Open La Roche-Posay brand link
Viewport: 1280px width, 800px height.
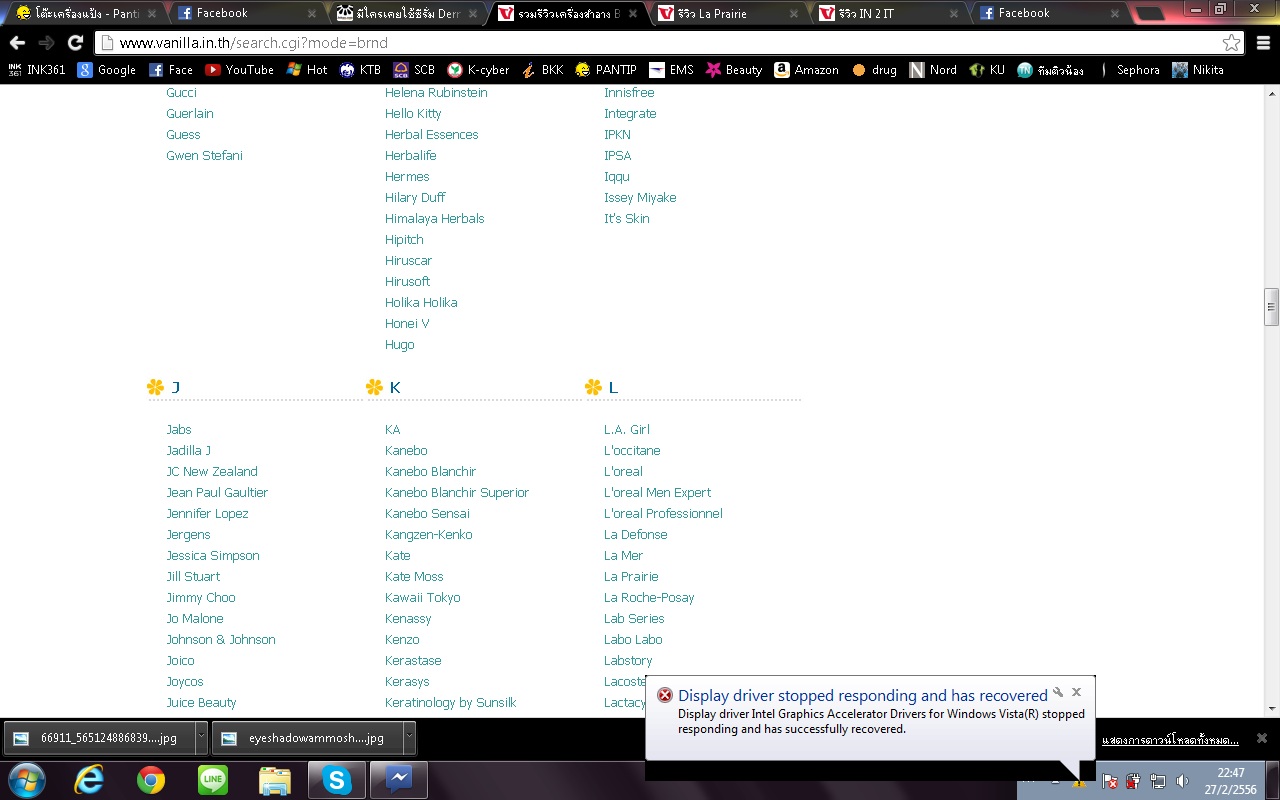[649, 597]
